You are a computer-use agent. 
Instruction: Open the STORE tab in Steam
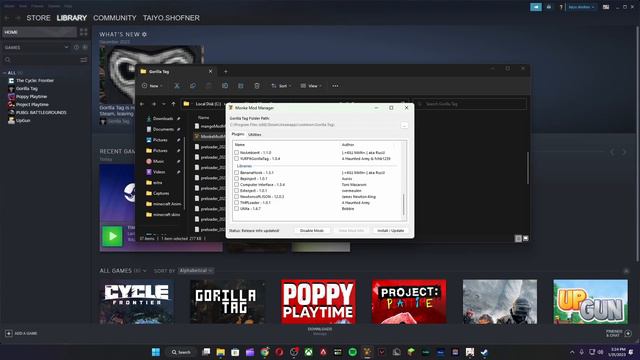coord(38,18)
